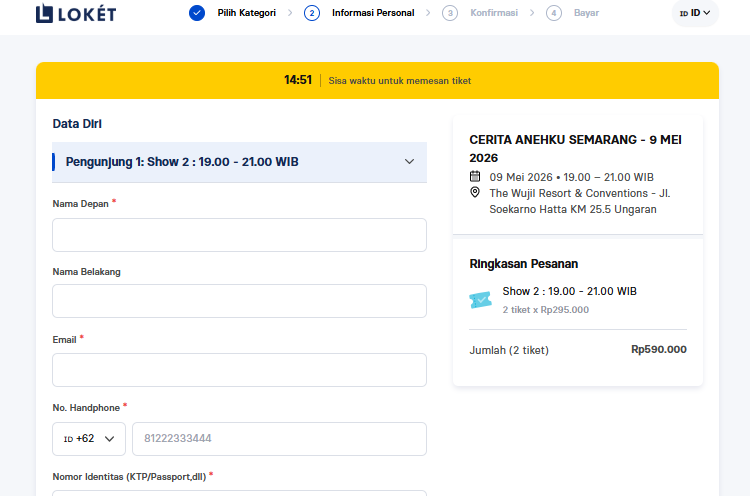Open the ID language dropdown
The image size is (750, 496).
click(695, 13)
